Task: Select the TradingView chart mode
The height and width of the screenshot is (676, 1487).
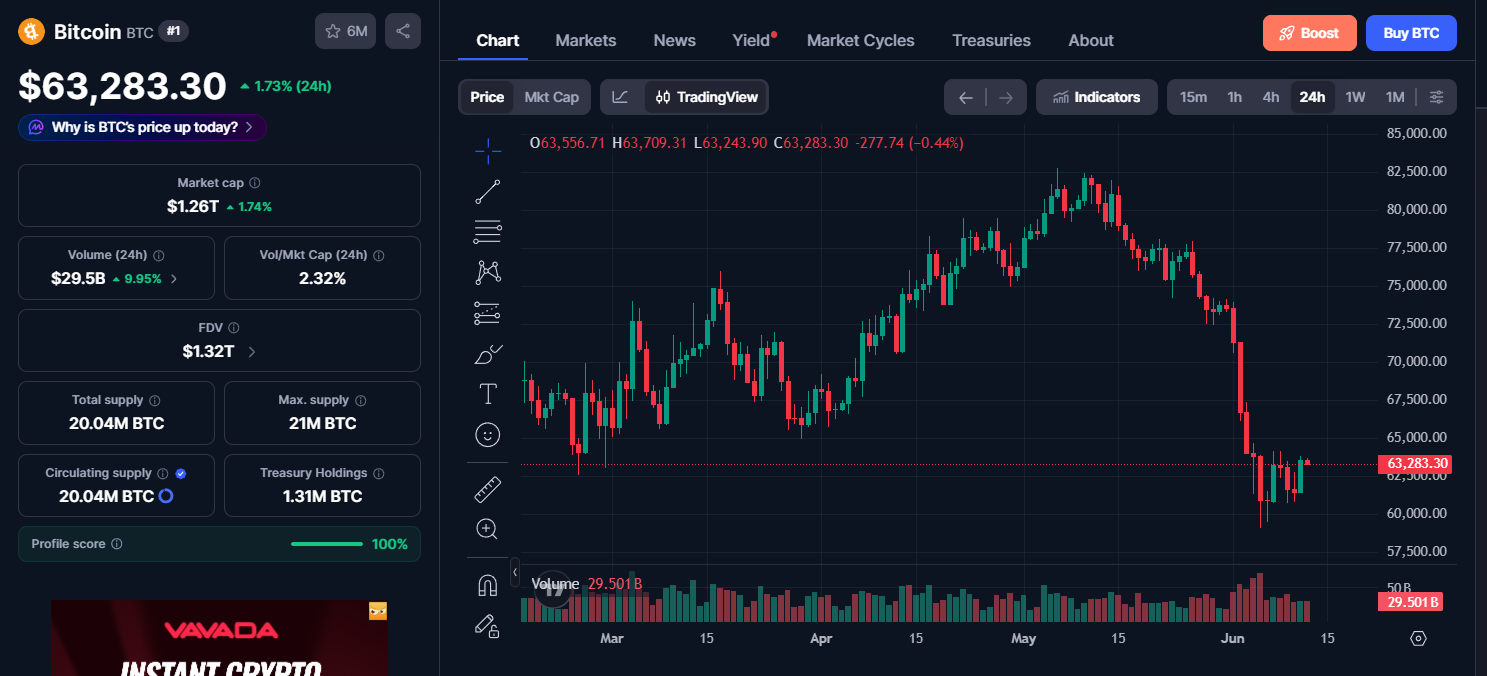Action: point(707,97)
